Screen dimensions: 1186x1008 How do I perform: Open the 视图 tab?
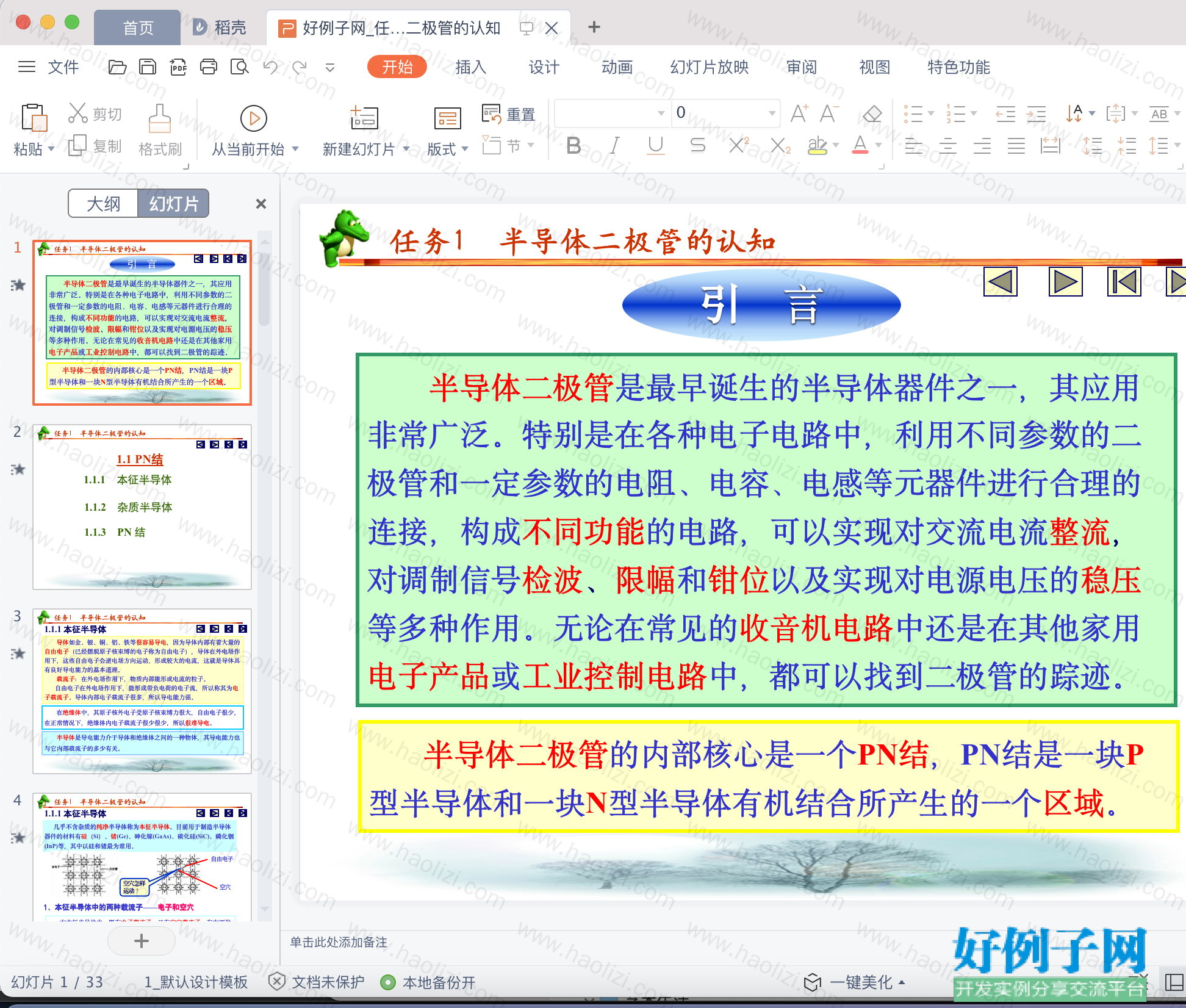874,67
